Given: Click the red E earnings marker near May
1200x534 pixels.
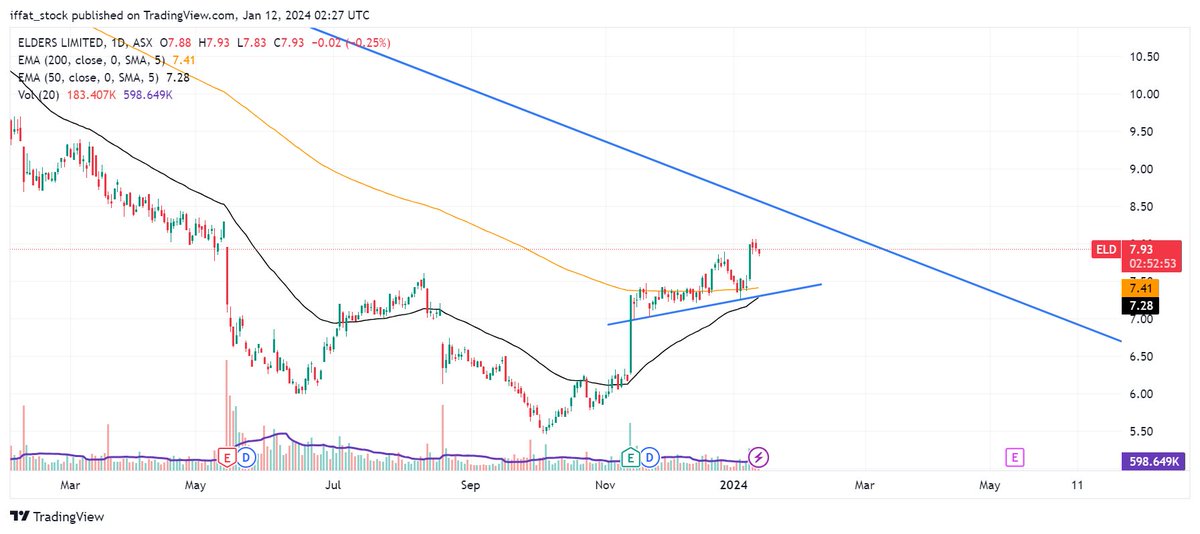Looking at the screenshot, I should pos(227,458).
